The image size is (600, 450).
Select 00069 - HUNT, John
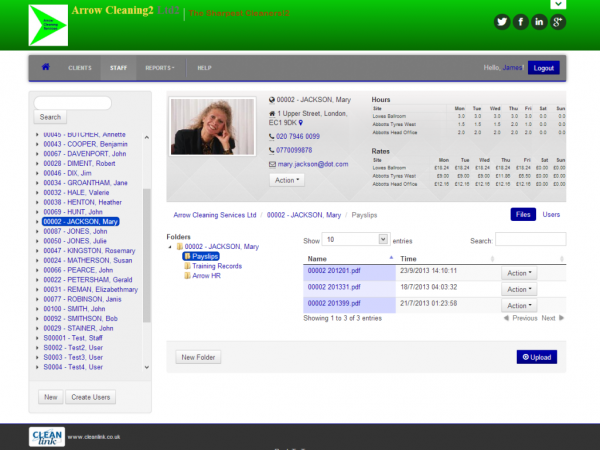[73, 212]
